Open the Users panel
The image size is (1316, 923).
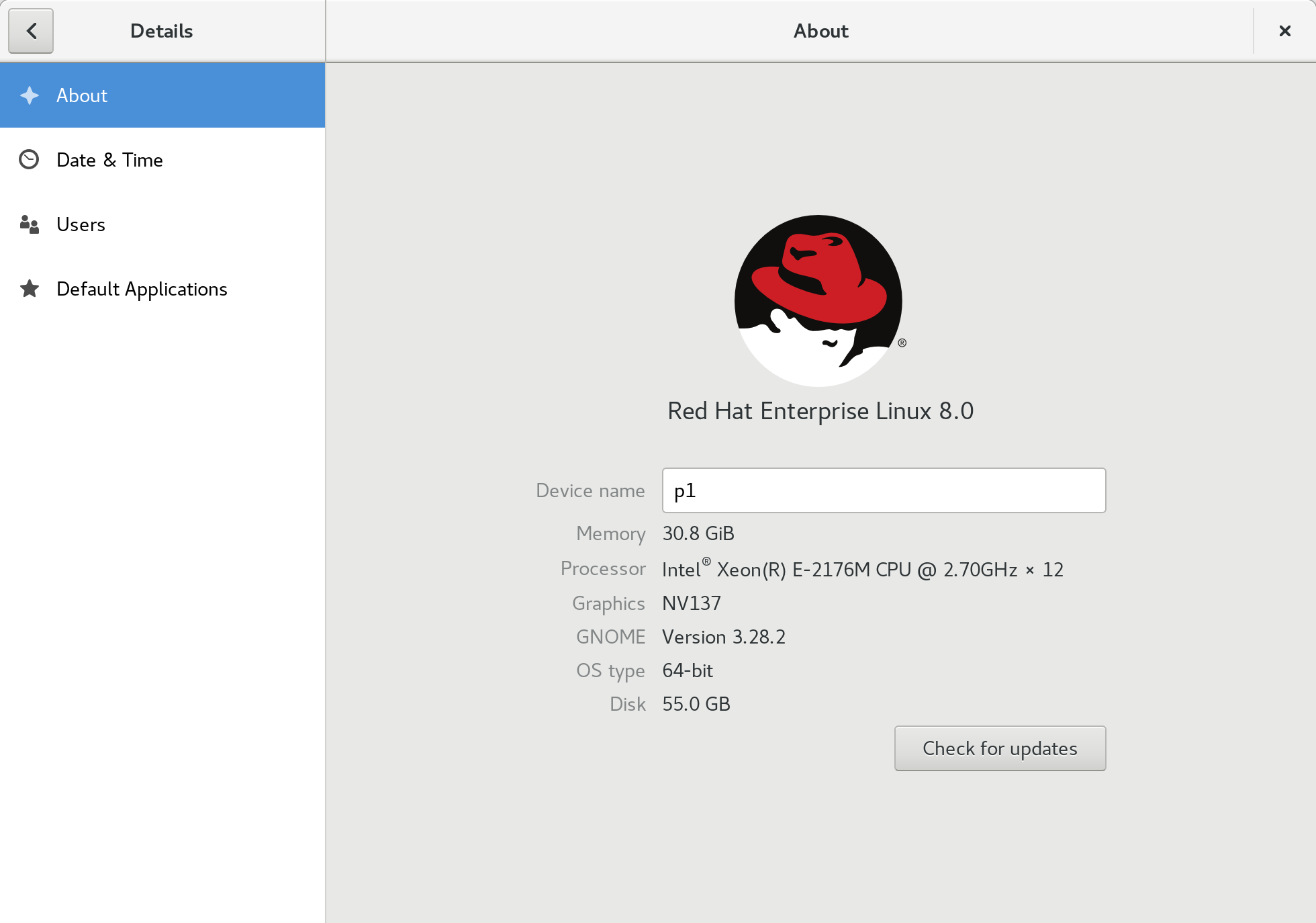click(x=162, y=224)
